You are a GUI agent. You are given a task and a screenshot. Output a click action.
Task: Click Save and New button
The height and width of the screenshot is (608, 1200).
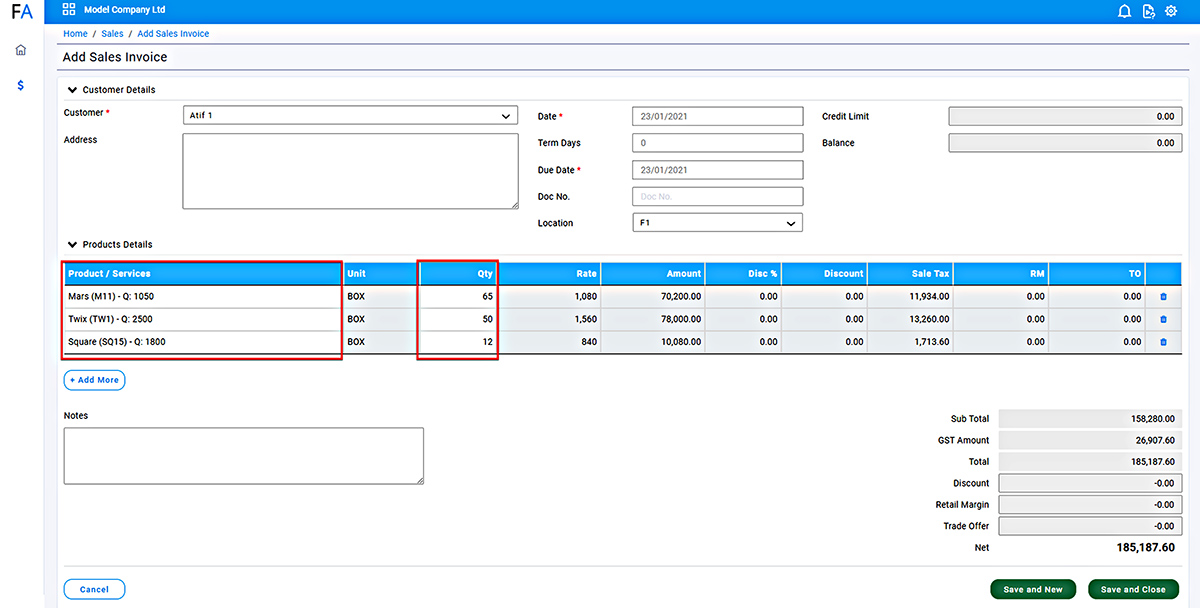pos(1033,589)
